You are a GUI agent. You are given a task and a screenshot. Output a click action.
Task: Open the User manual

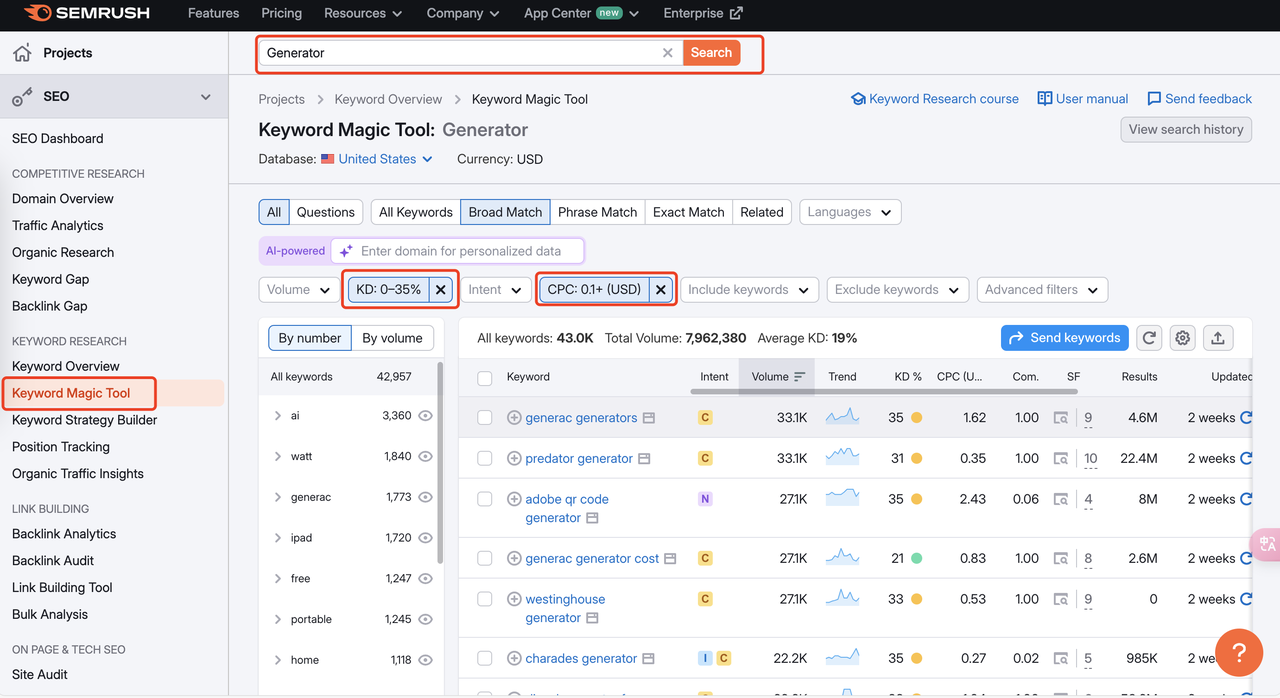pyautogui.click(x=1082, y=99)
